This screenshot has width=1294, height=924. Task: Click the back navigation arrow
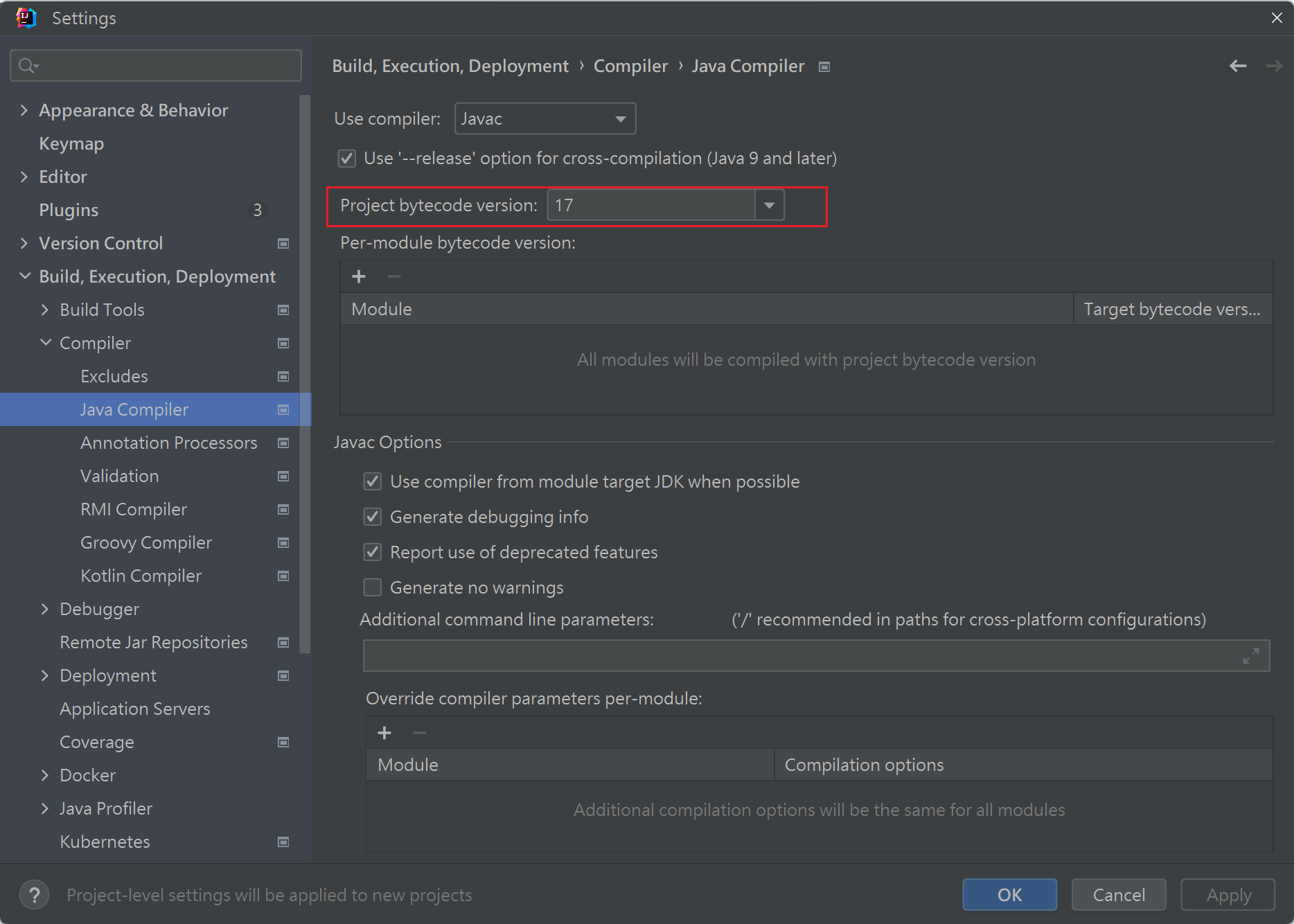coord(1238,66)
